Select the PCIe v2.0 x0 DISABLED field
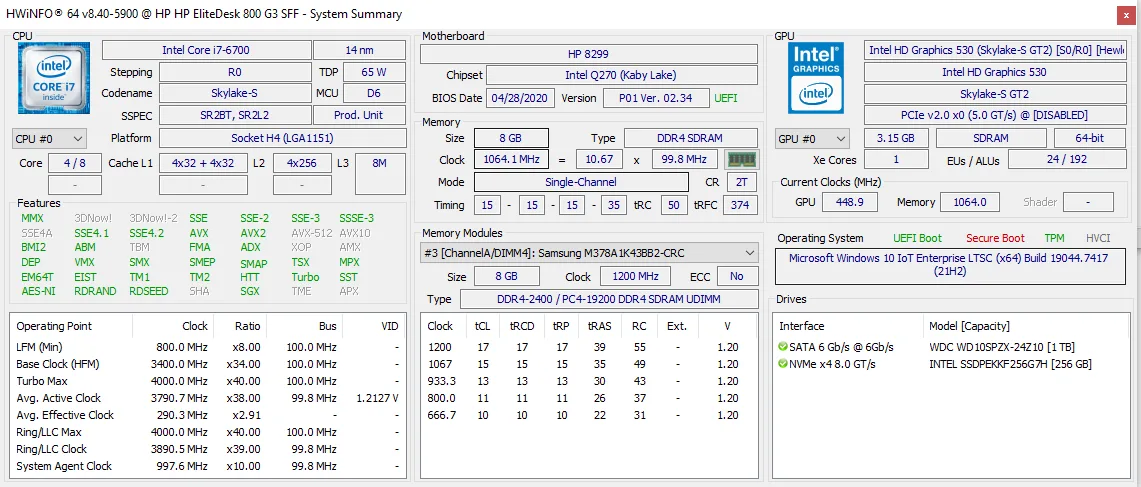This screenshot has width=1141, height=487. [995, 115]
